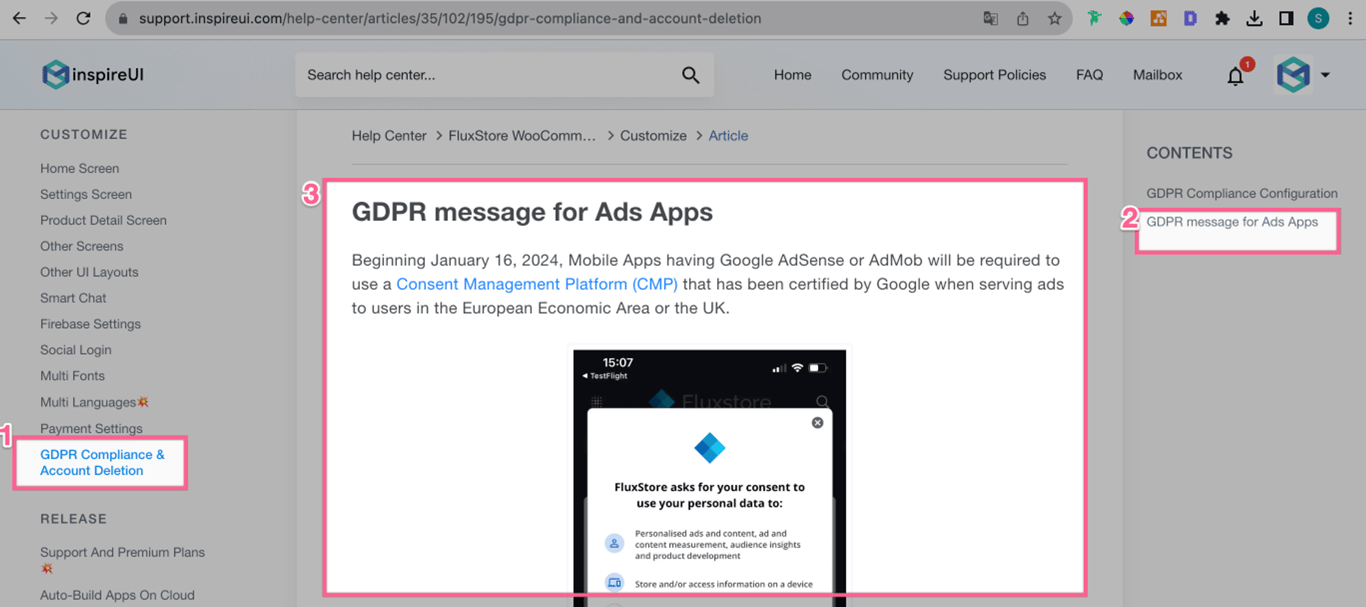Image resolution: width=1366 pixels, height=607 pixels.
Task: Open Settings Screen in the sidebar
Action: point(86,194)
